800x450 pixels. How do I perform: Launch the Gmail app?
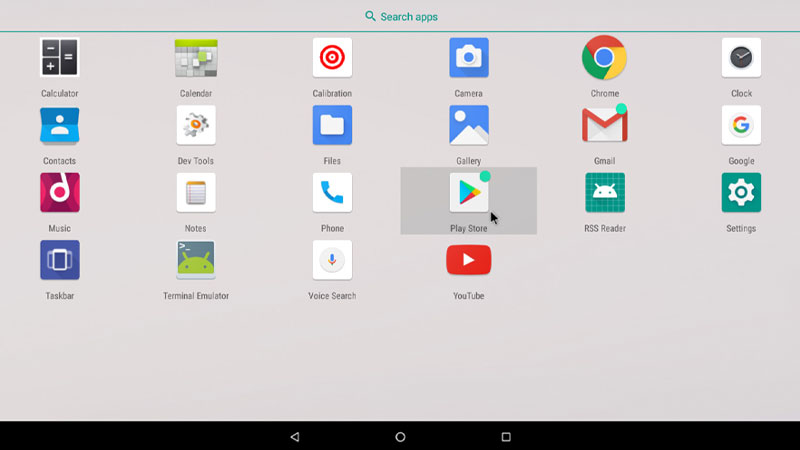pos(605,124)
